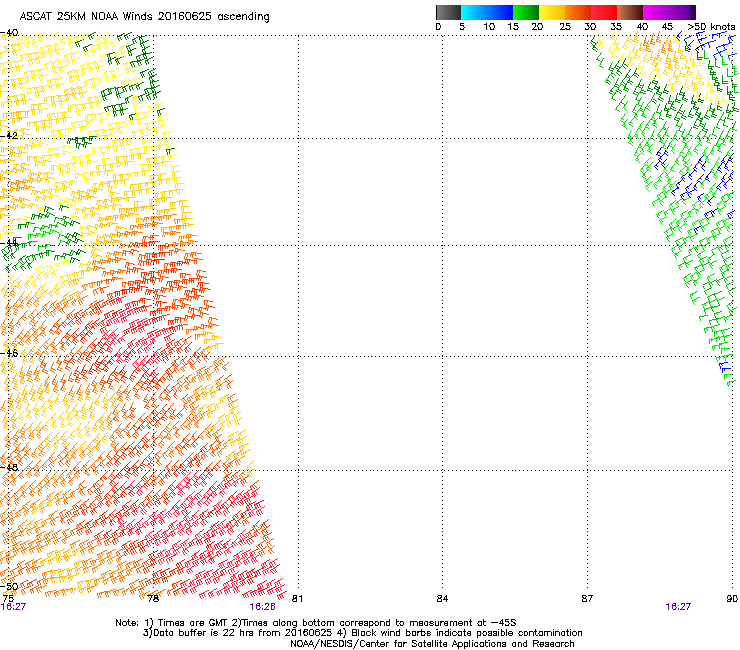Select the orange 25-30 knots legend segment
Image resolution: width=740 pixels, height=650 pixels.
578,12
